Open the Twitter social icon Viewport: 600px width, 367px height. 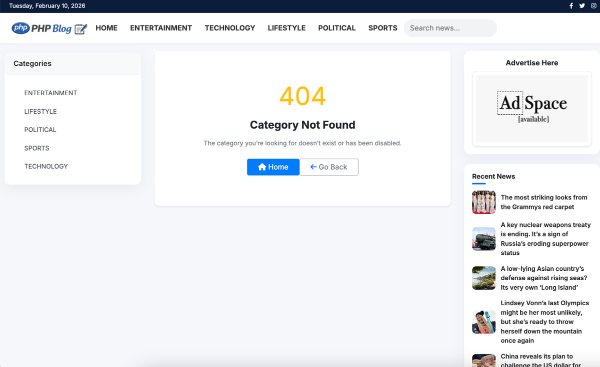[582, 6]
